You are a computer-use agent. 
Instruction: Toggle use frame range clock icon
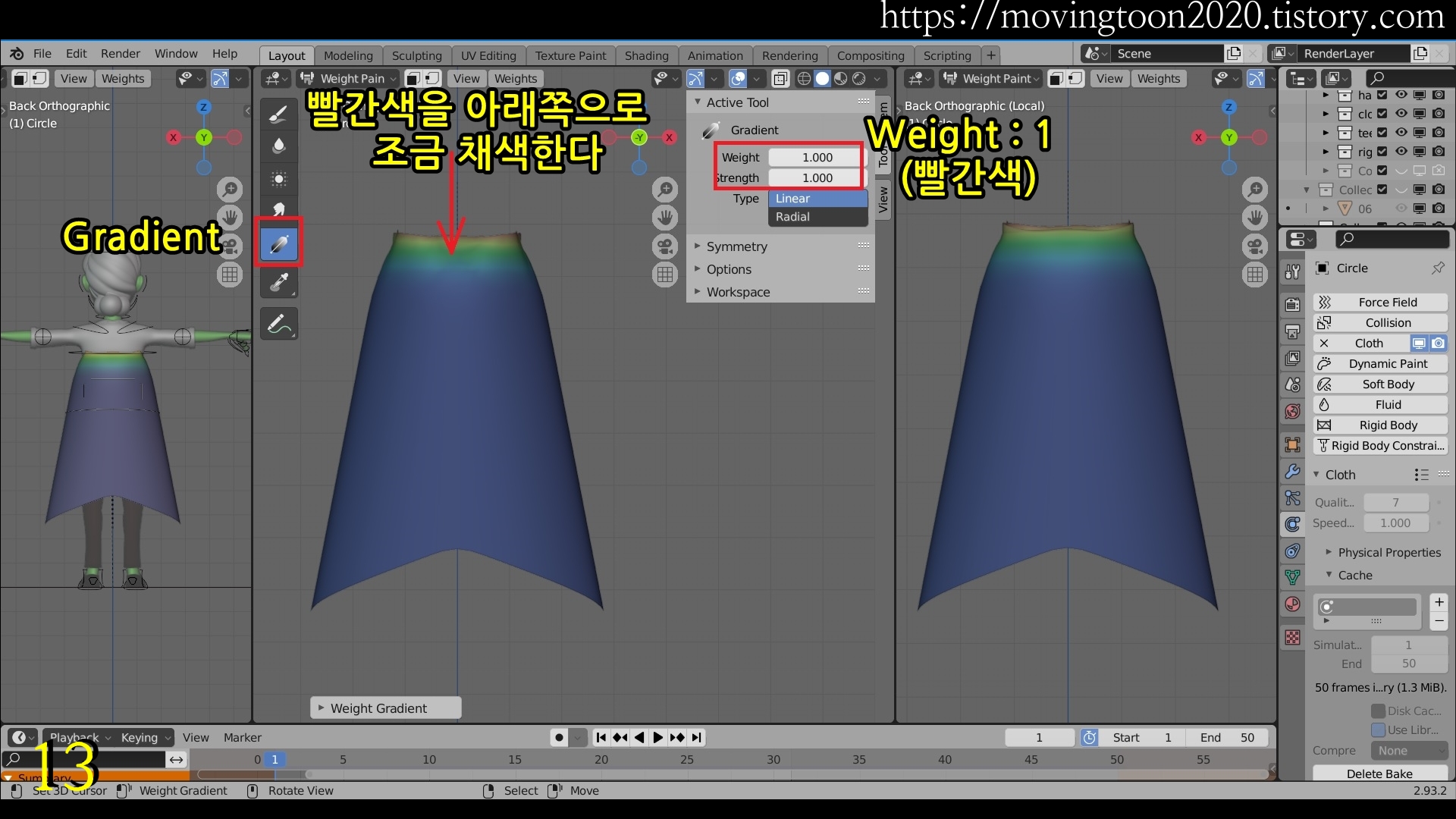[x=1089, y=738]
